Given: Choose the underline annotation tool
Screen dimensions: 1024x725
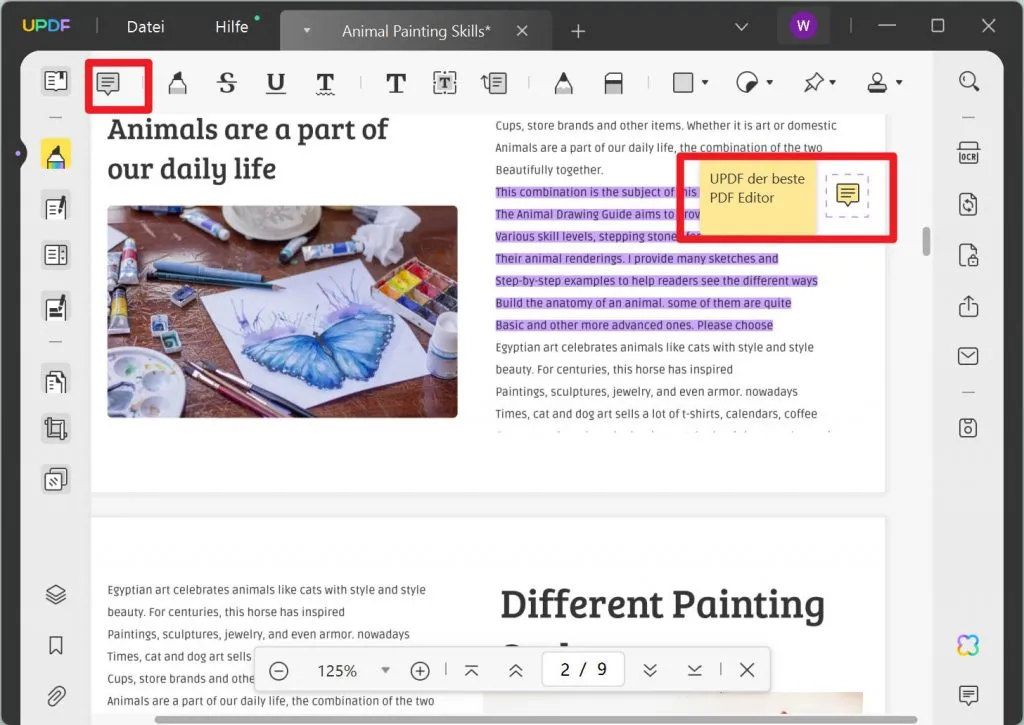Looking at the screenshot, I should pyautogui.click(x=276, y=84).
